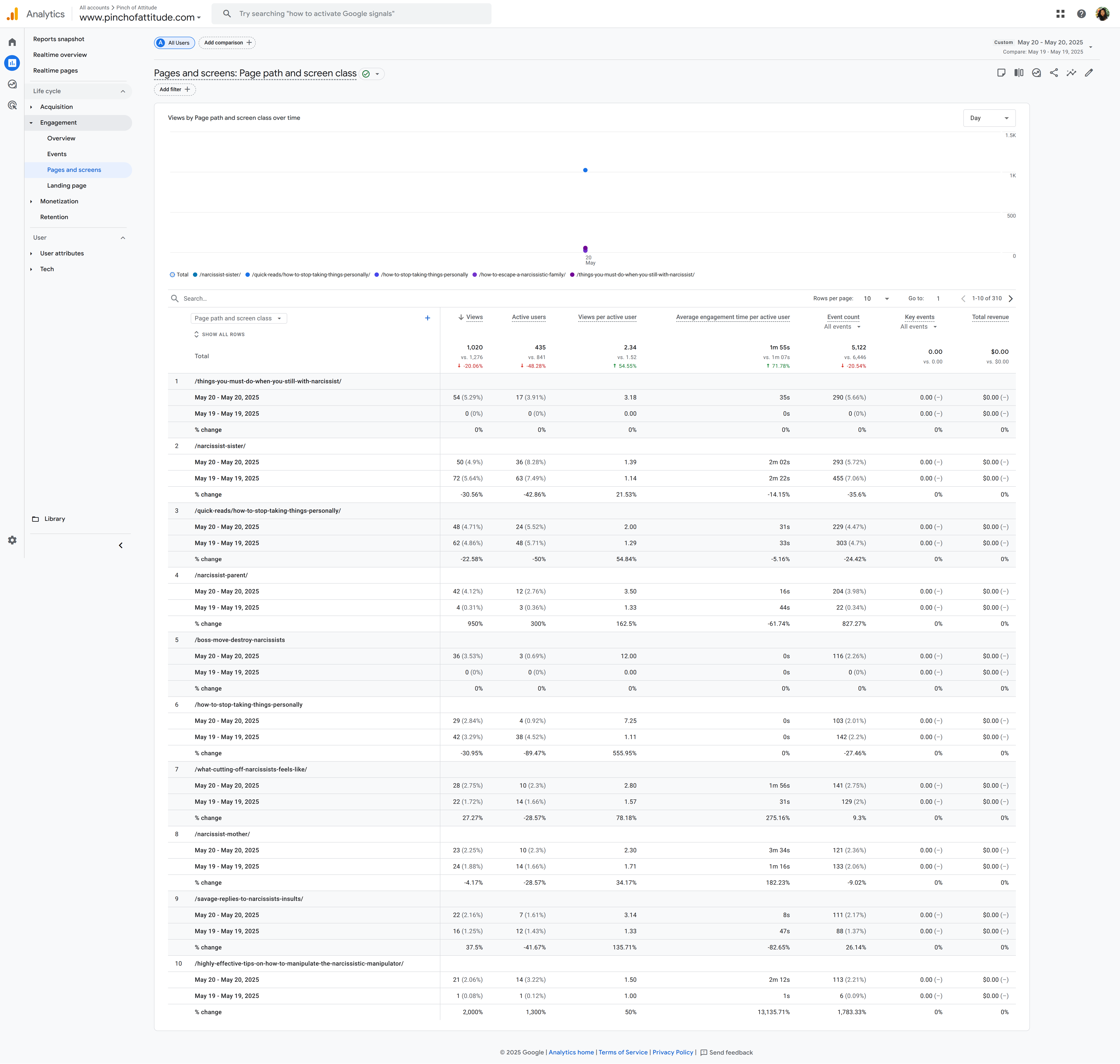
Task: Open Rows per page dropdown
Action: click(875, 298)
